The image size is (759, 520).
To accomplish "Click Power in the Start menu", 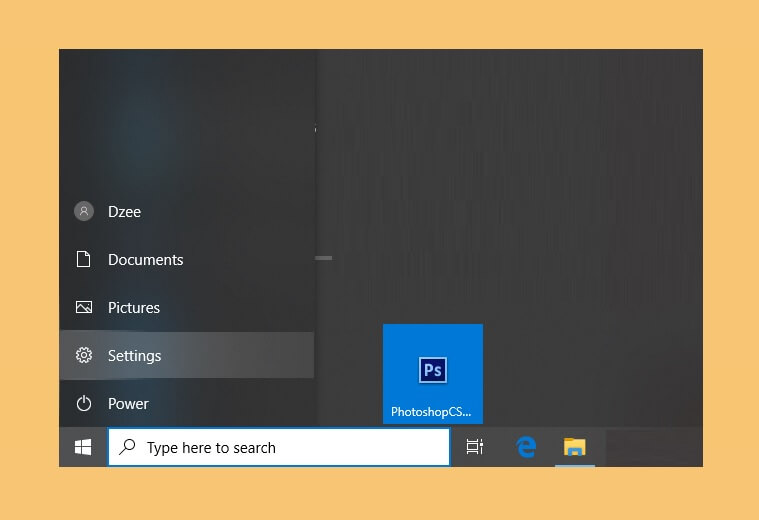I will coord(187,403).
